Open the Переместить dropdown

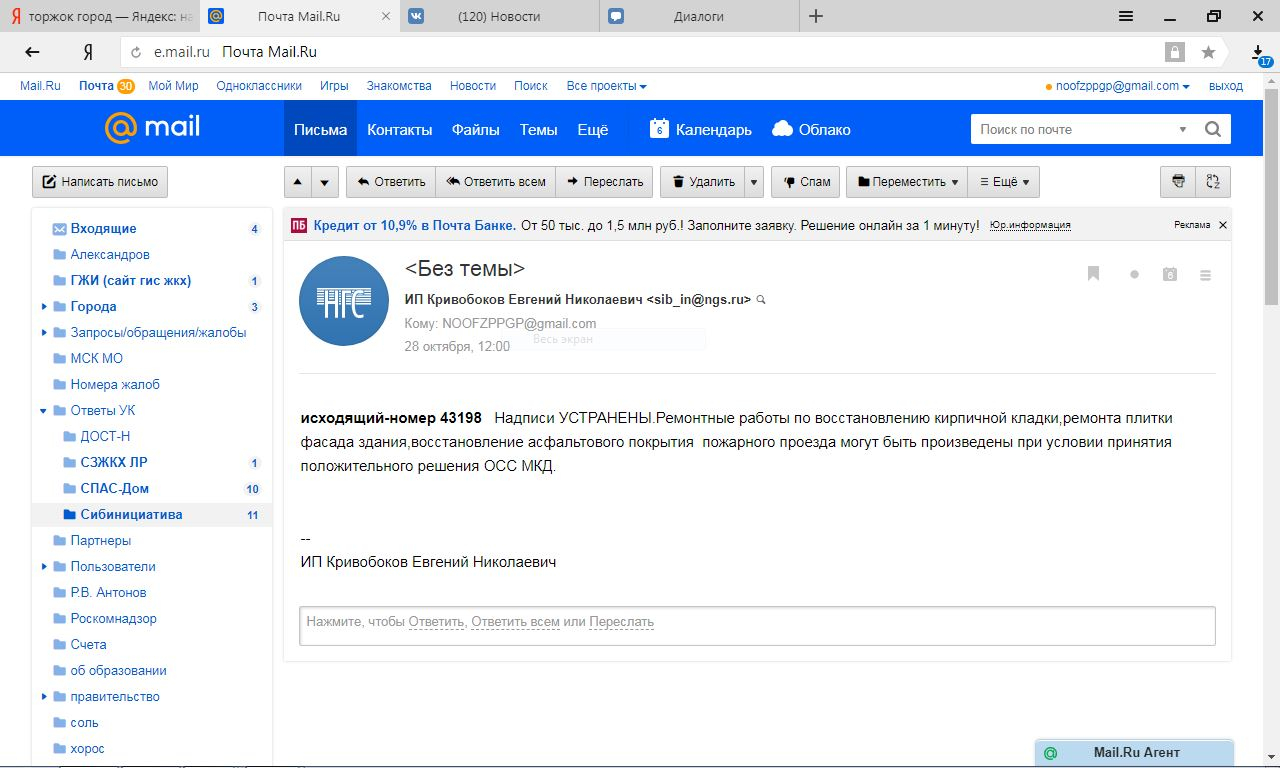coord(907,182)
